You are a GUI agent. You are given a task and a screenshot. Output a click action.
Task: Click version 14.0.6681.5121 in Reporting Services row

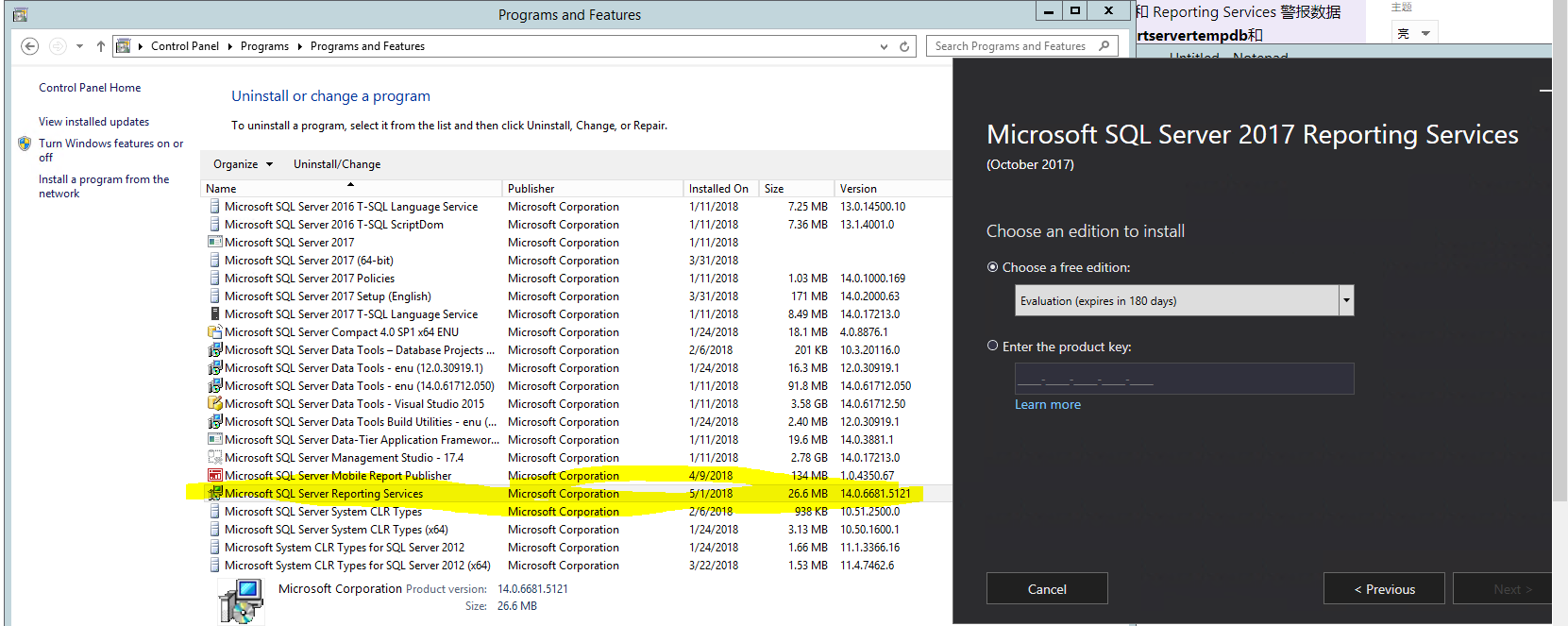pos(875,493)
